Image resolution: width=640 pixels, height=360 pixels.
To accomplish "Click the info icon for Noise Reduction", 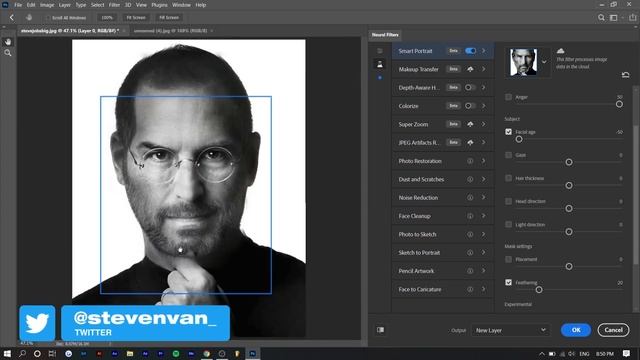I will tap(470, 198).
